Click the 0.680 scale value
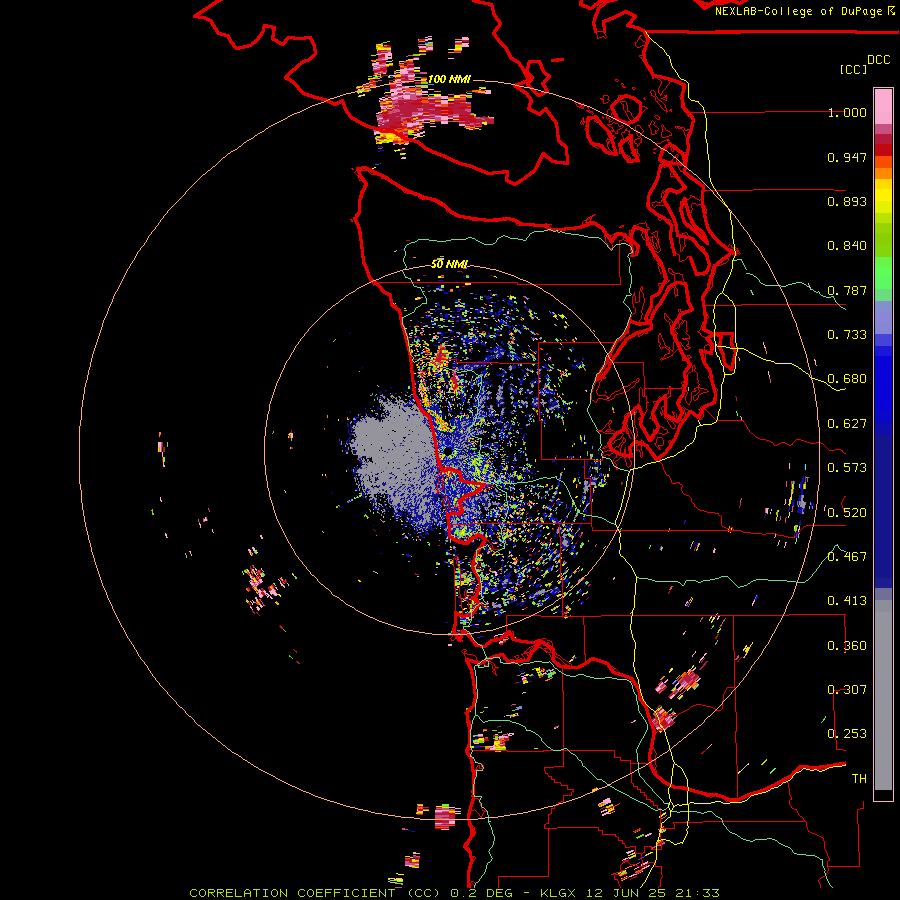 (x=847, y=379)
